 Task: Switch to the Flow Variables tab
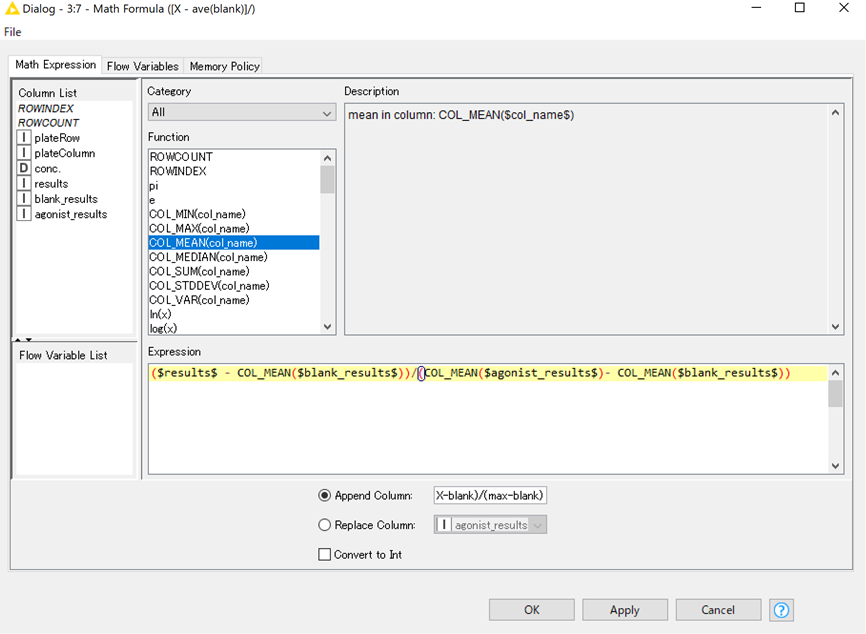[142, 66]
